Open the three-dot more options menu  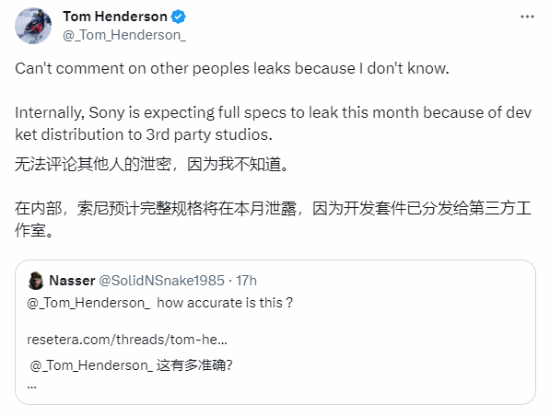click(x=527, y=16)
